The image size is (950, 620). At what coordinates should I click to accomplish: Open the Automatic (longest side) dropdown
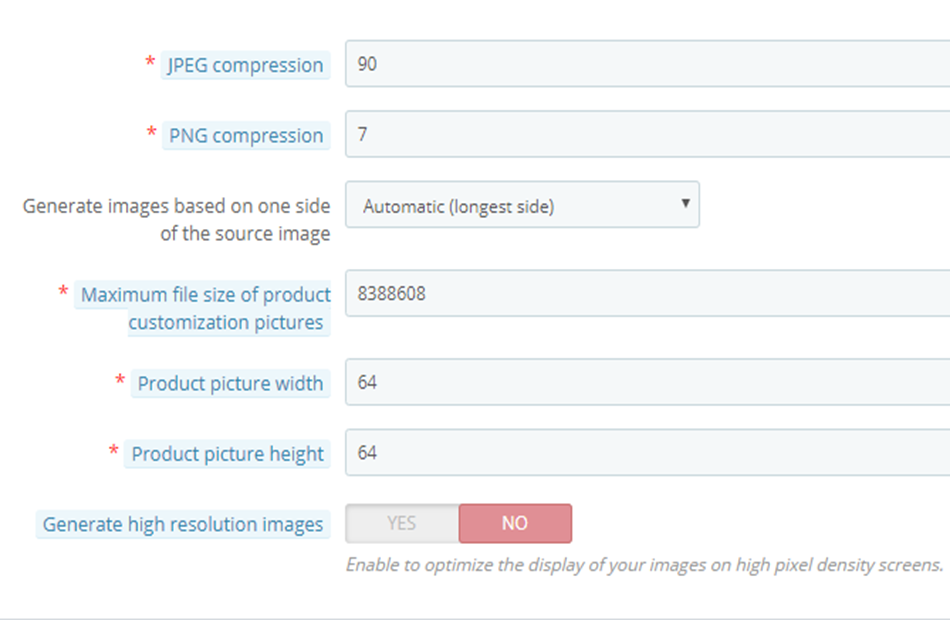pyautogui.click(x=522, y=205)
